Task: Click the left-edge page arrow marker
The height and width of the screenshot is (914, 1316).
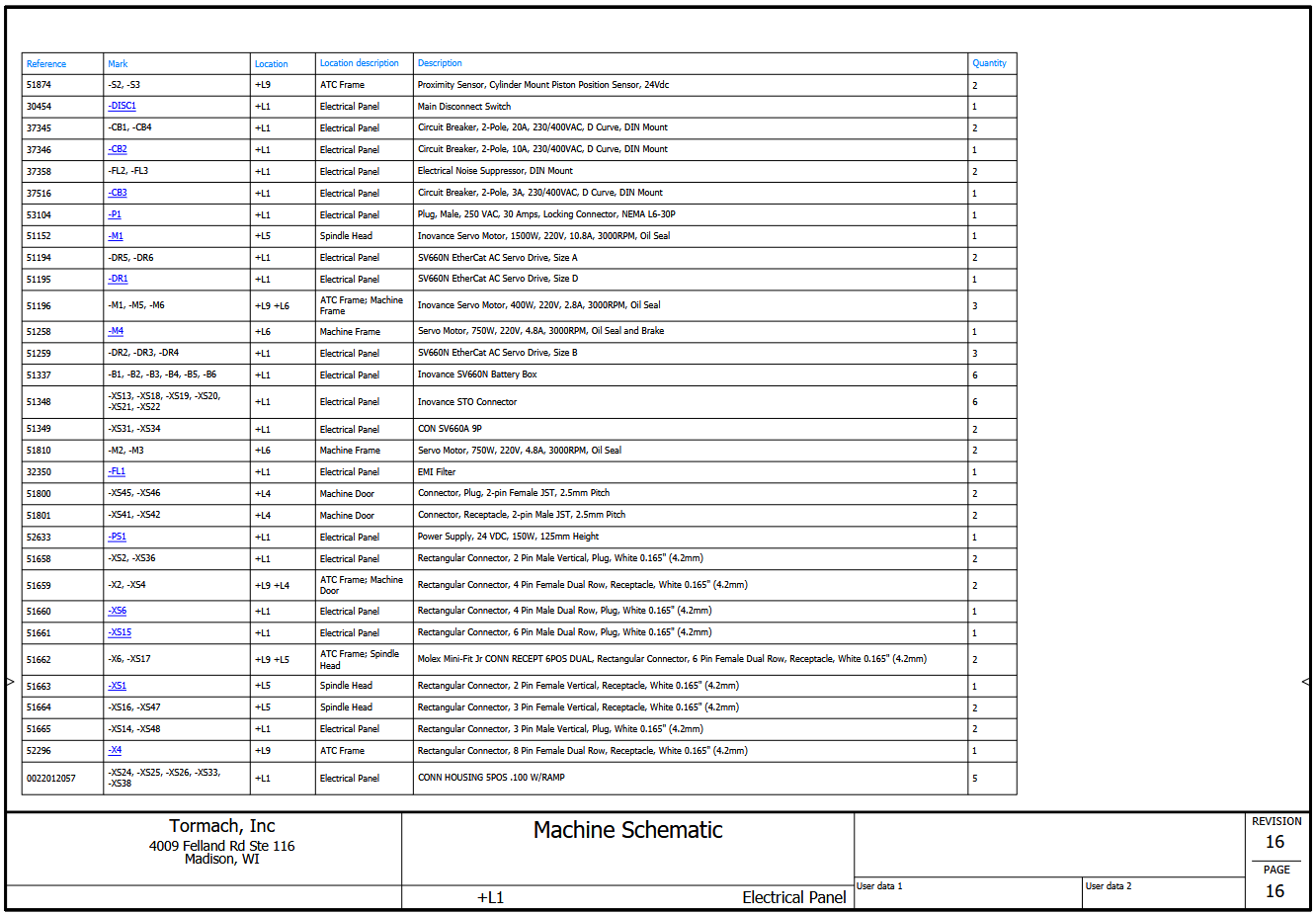Action: tap(10, 682)
